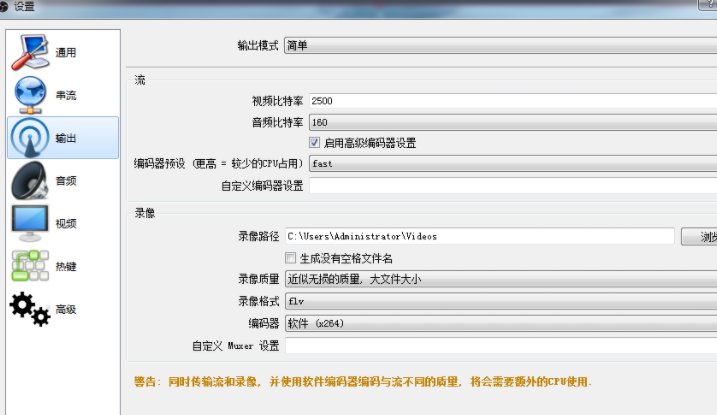Screen dimensions: 717x415
Task: Select the 输出 output antenna icon
Action: click(x=30, y=138)
